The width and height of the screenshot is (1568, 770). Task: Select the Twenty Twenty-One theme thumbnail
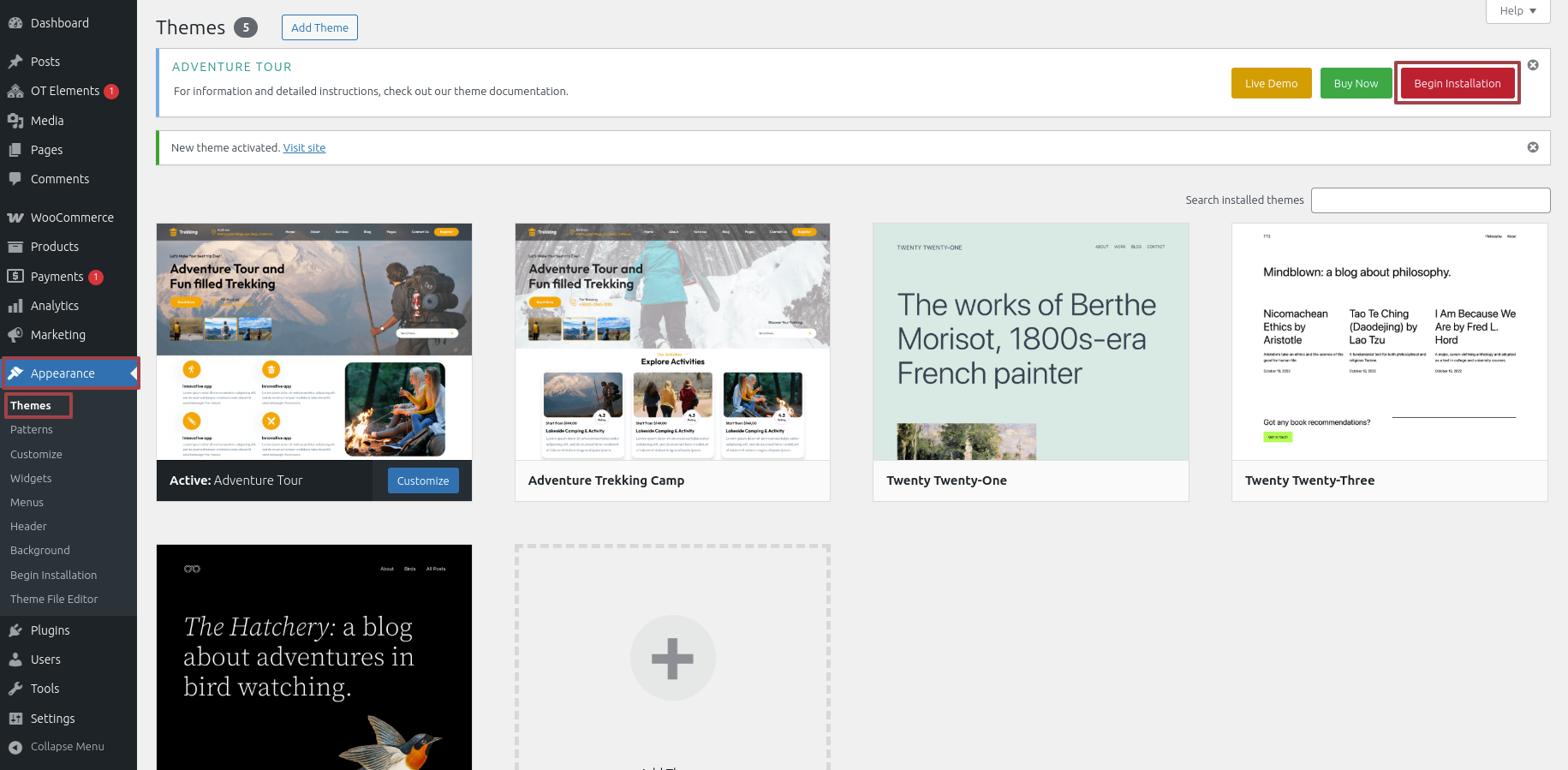[1031, 342]
